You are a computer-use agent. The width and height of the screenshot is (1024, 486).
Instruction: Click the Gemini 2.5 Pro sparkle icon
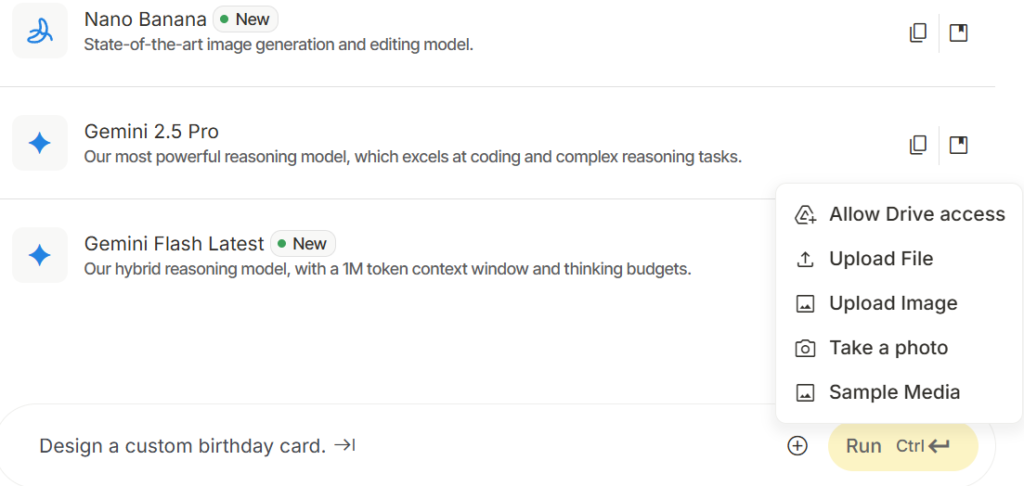[x=39, y=143]
